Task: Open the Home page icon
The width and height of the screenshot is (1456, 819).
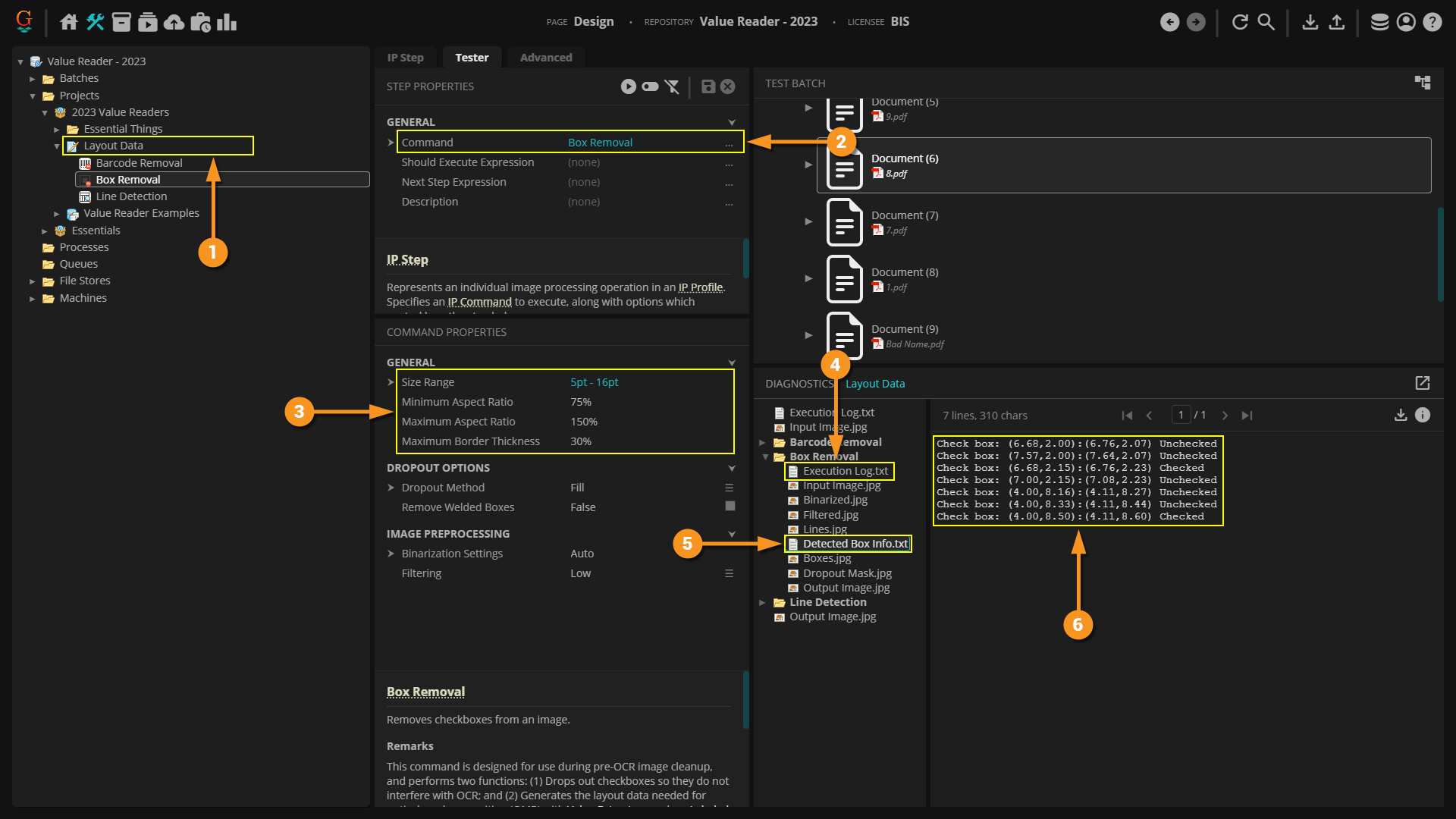Action: [x=69, y=22]
